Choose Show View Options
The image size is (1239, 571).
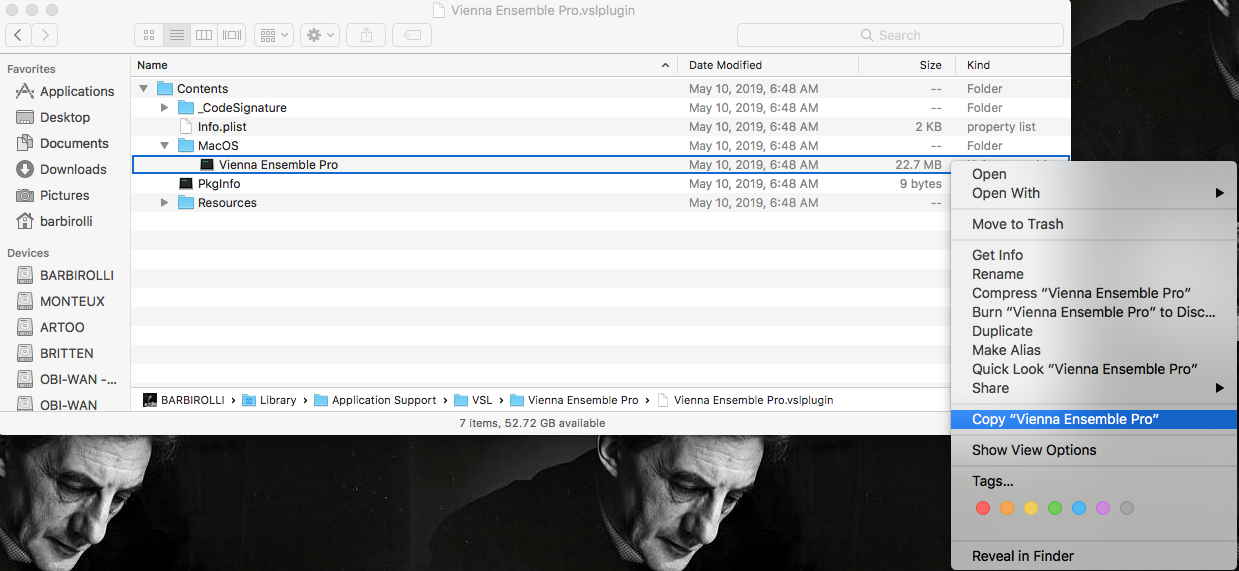(x=1094, y=450)
